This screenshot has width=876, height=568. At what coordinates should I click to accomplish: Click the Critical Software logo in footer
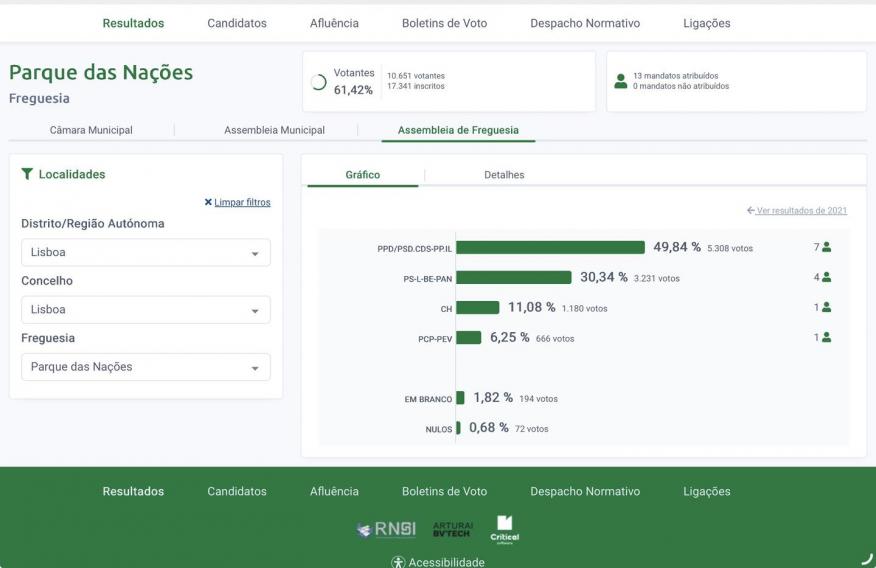pyautogui.click(x=505, y=529)
